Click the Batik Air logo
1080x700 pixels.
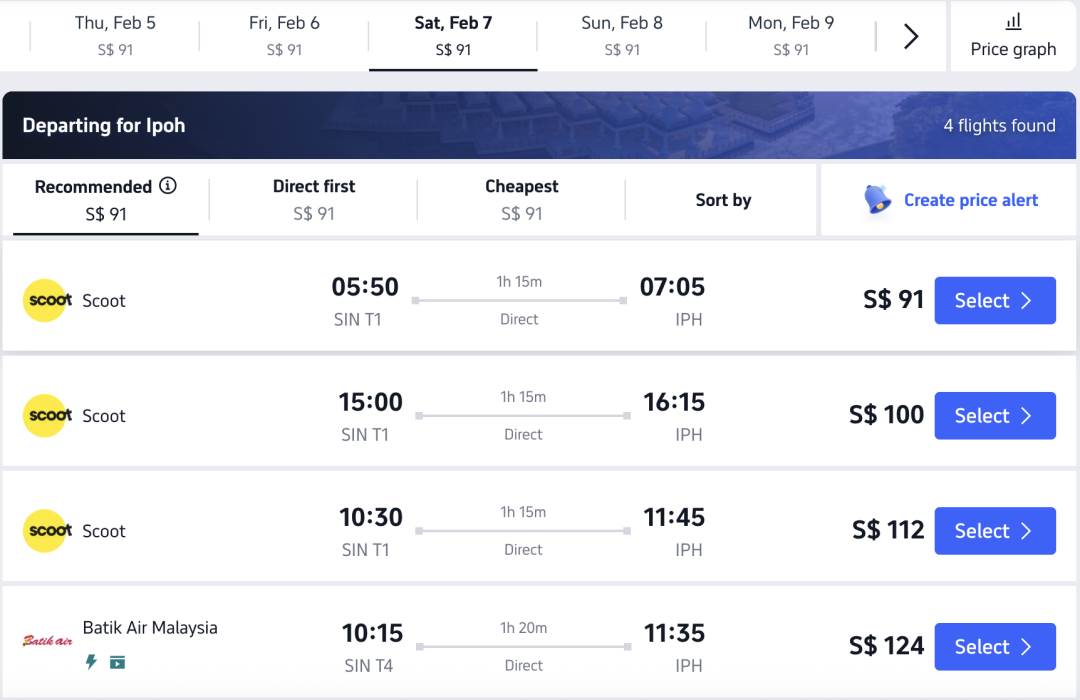click(48, 640)
